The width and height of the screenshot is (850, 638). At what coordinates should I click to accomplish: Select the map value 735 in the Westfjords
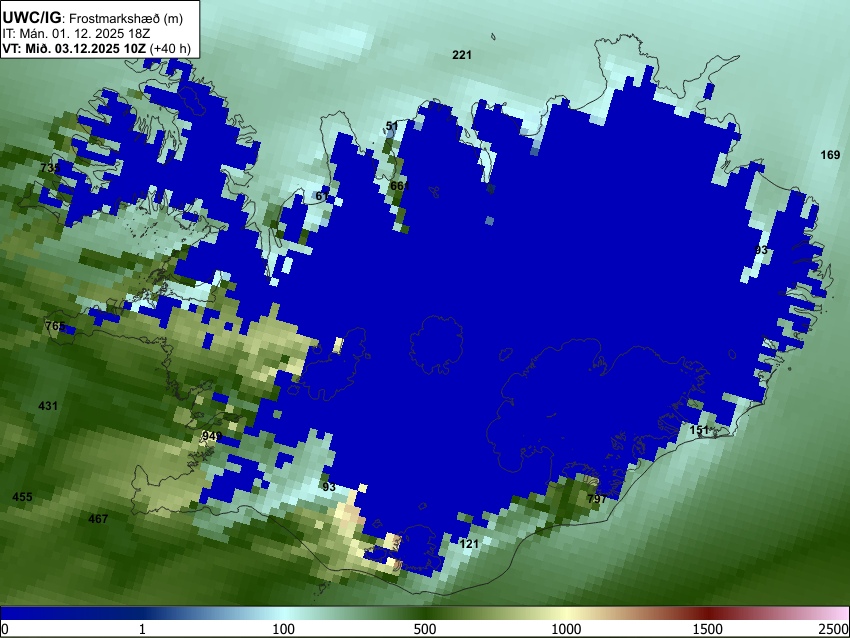[50, 168]
